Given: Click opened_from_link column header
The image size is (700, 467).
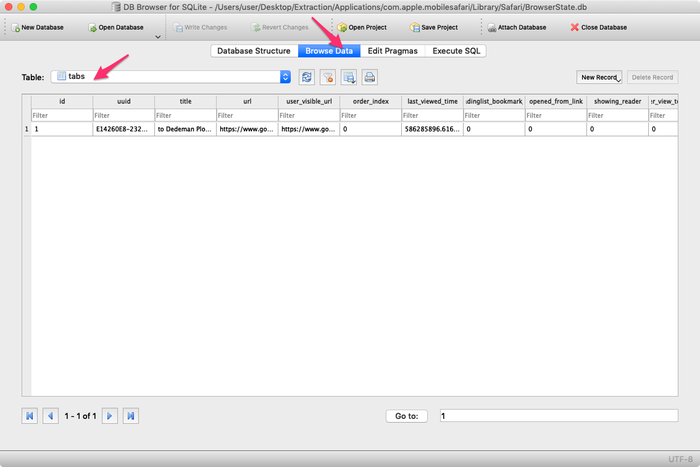Looking at the screenshot, I should point(556,101).
